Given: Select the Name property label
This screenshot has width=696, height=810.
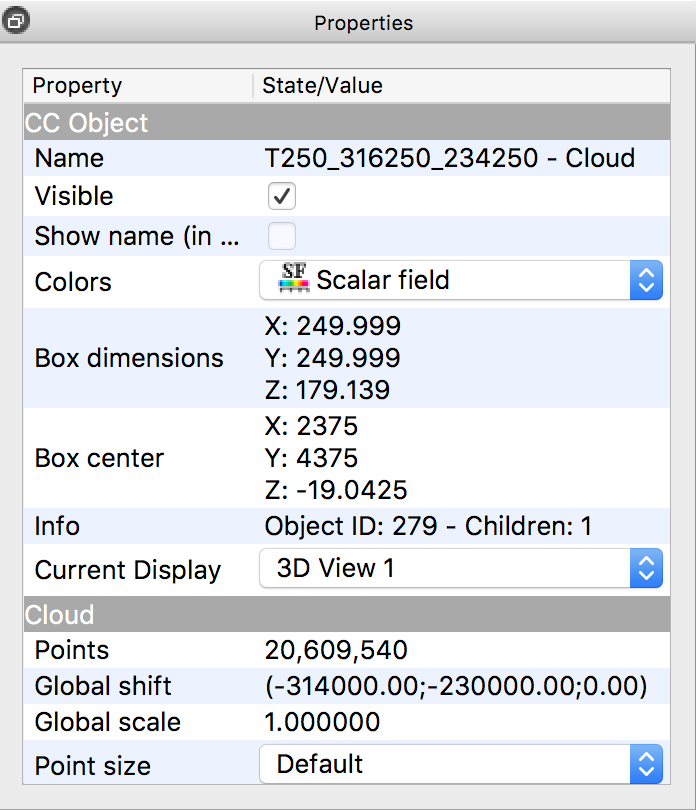Looking at the screenshot, I should click(x=69, y=158).
